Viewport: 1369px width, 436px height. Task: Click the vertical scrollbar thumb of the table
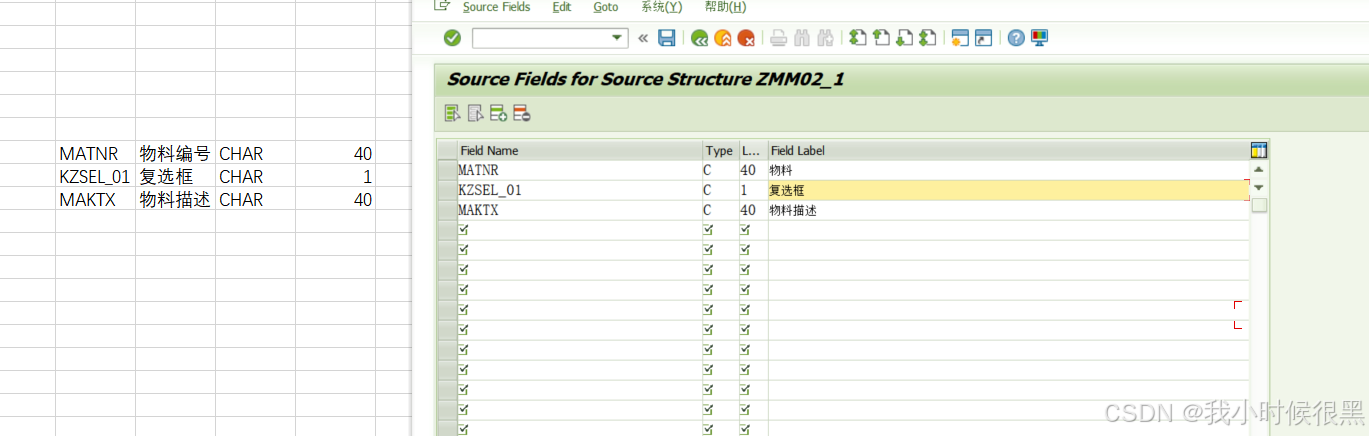1259,205
